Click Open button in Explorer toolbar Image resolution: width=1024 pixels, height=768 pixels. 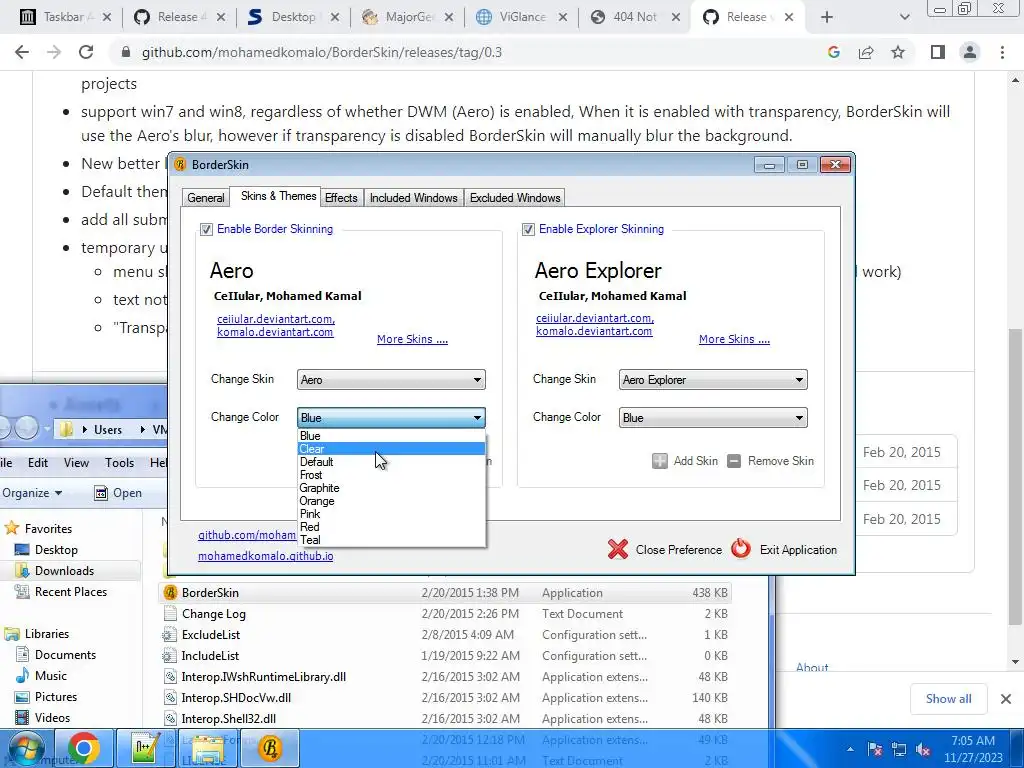[x=118, y=493]
